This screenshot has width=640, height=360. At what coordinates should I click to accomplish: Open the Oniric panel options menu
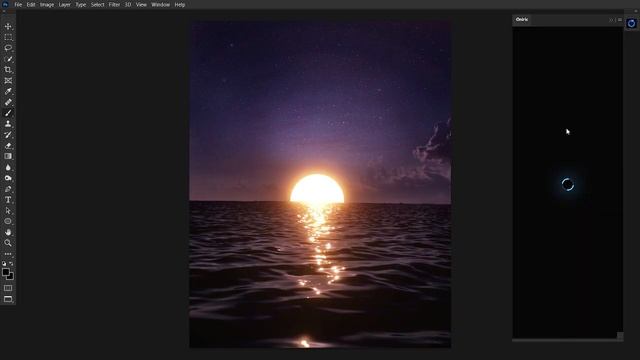click(x=620, y=20)
